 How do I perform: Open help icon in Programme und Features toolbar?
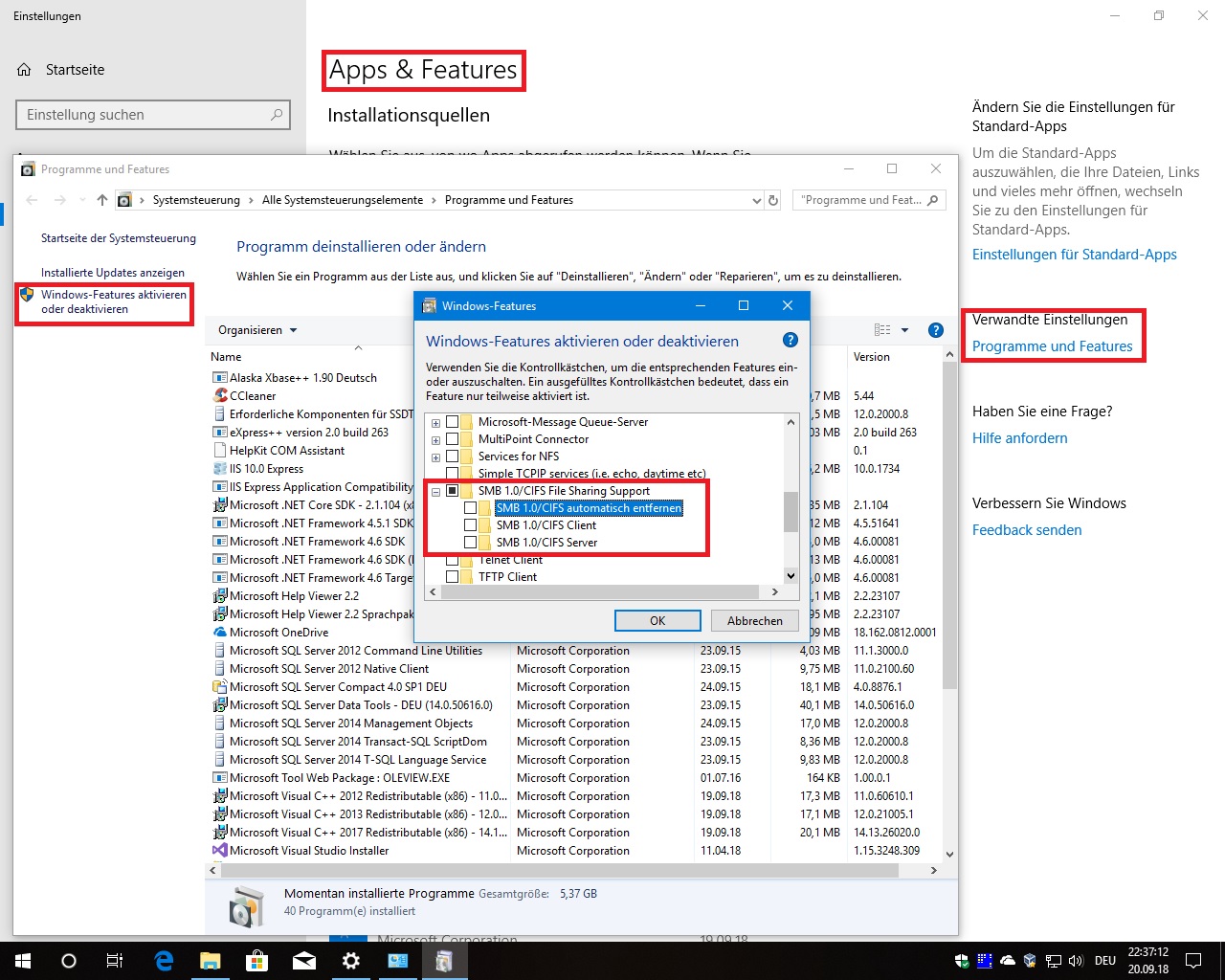point(936,330)
